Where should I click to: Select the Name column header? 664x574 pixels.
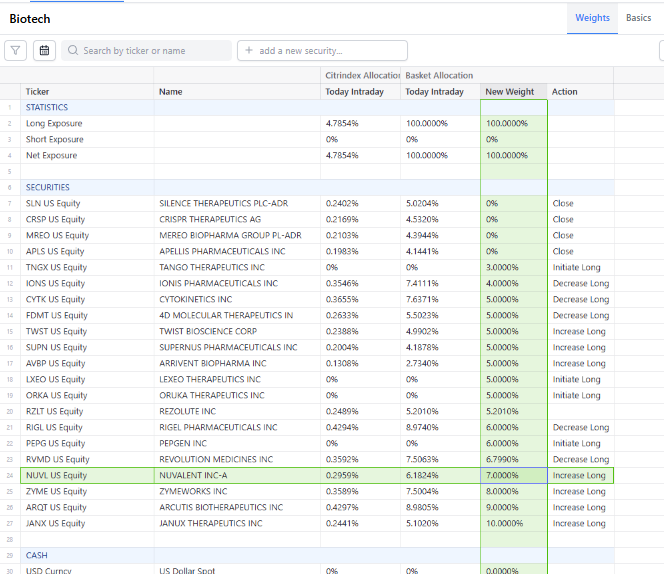[x=237, y=92]
